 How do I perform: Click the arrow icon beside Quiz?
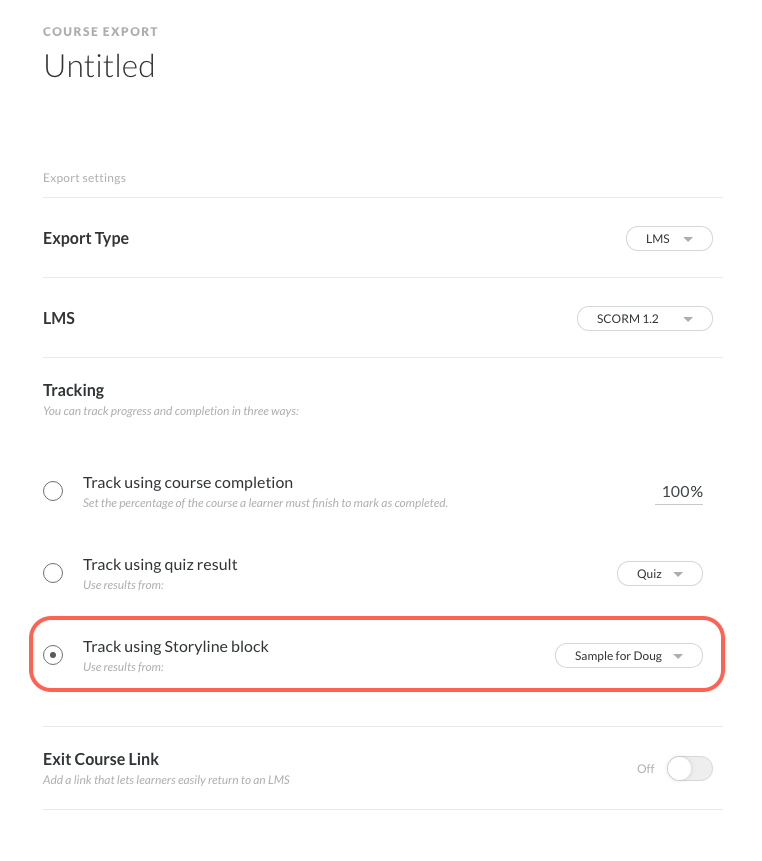(678, 574)
